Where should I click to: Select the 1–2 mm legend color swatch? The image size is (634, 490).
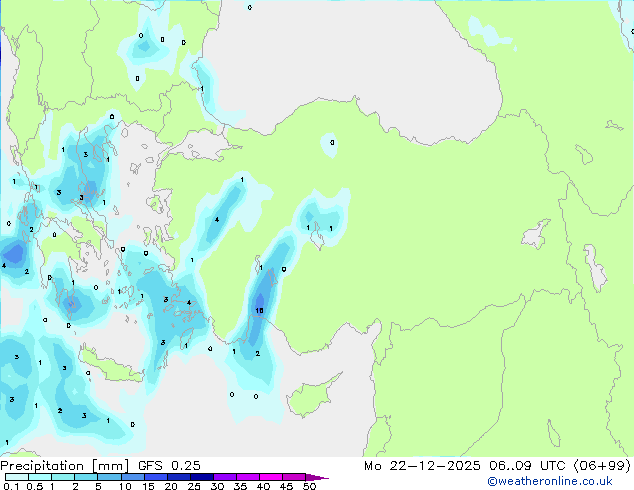point(63,477)
